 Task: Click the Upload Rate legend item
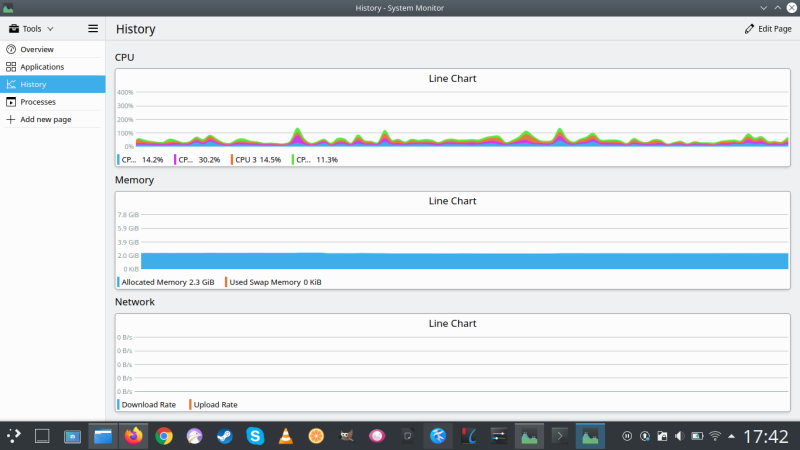point(214,405)
